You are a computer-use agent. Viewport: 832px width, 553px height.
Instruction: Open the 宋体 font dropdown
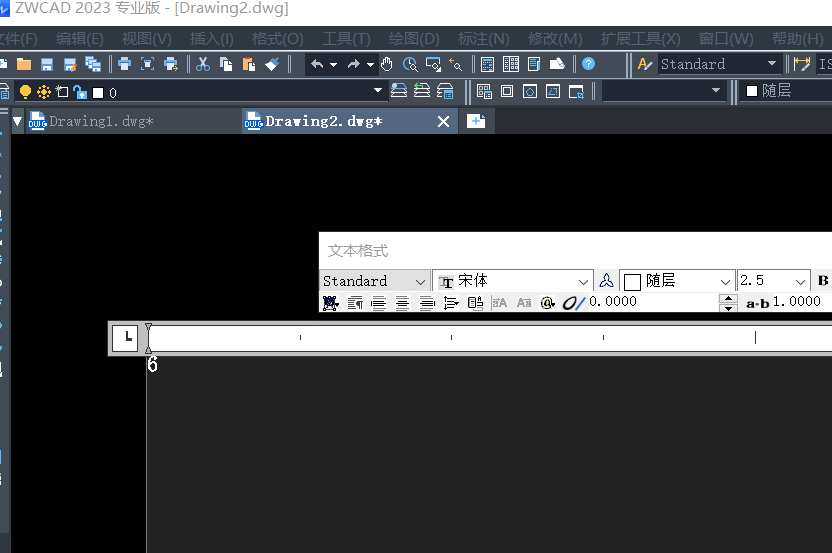click(583, 281)
